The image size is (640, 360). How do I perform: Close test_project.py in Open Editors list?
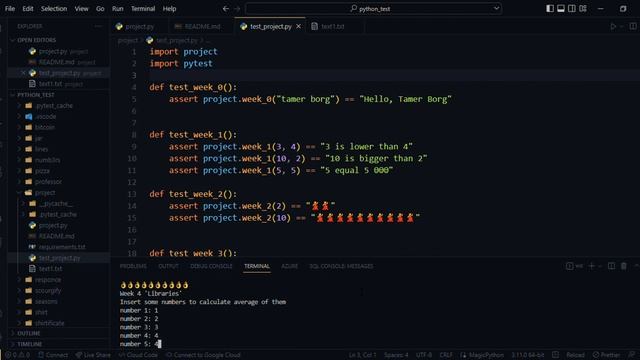[23, 73]
